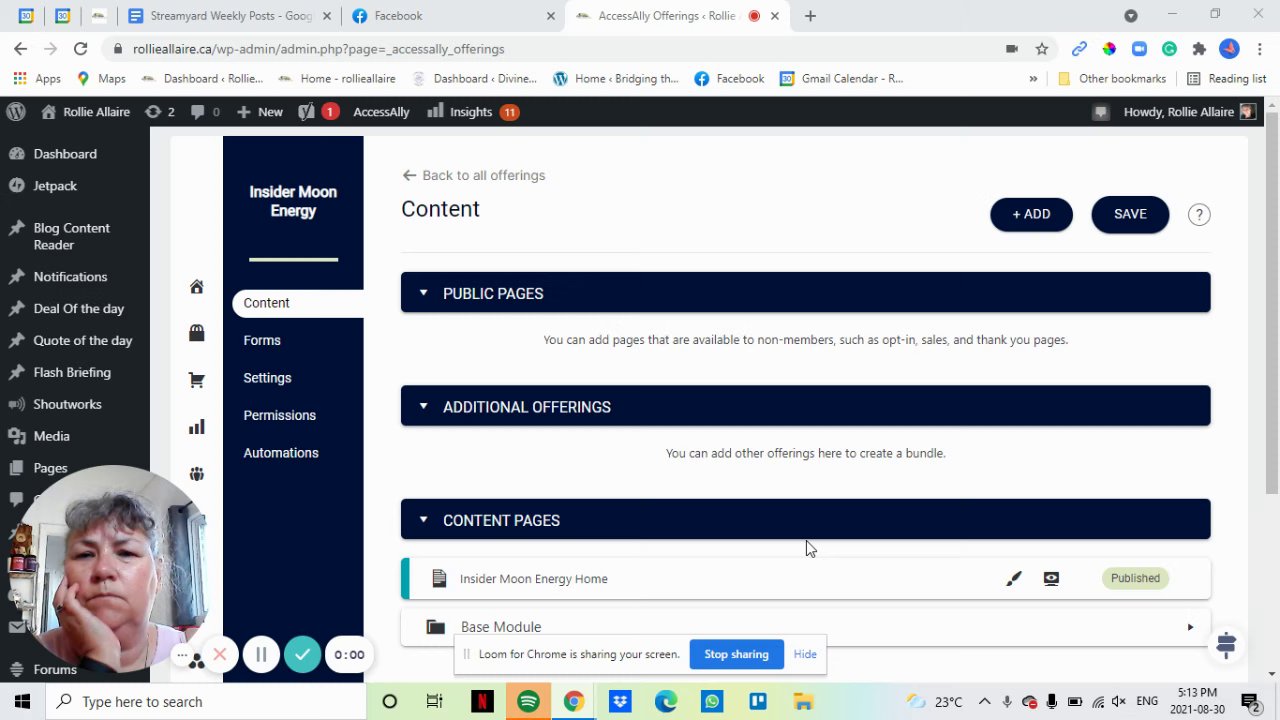Open the offering home icon in sidebar
The height and width of the screenshot is (720, 1280).
197,287
